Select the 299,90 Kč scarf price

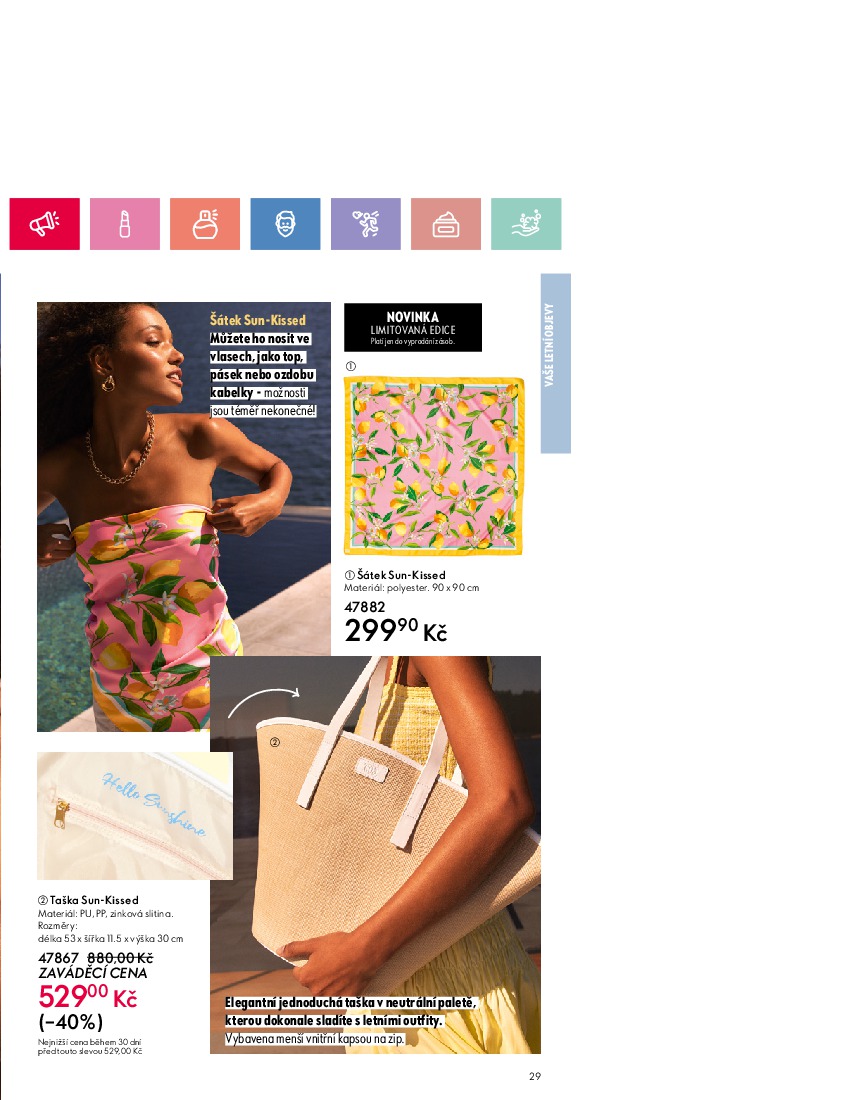click(396, 630)
